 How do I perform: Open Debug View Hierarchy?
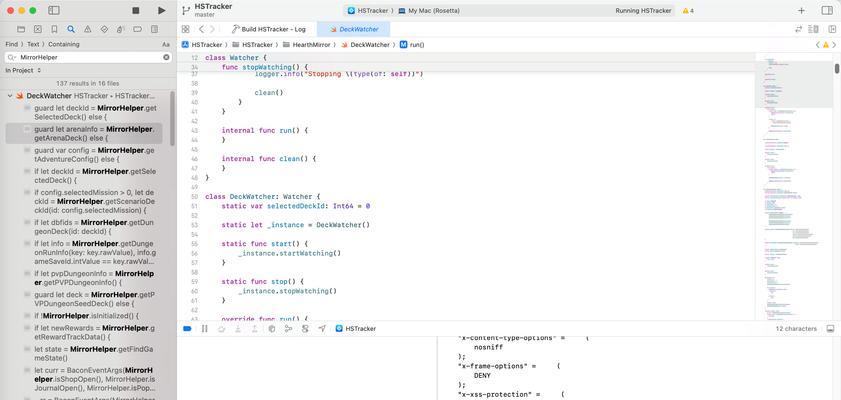271,329
